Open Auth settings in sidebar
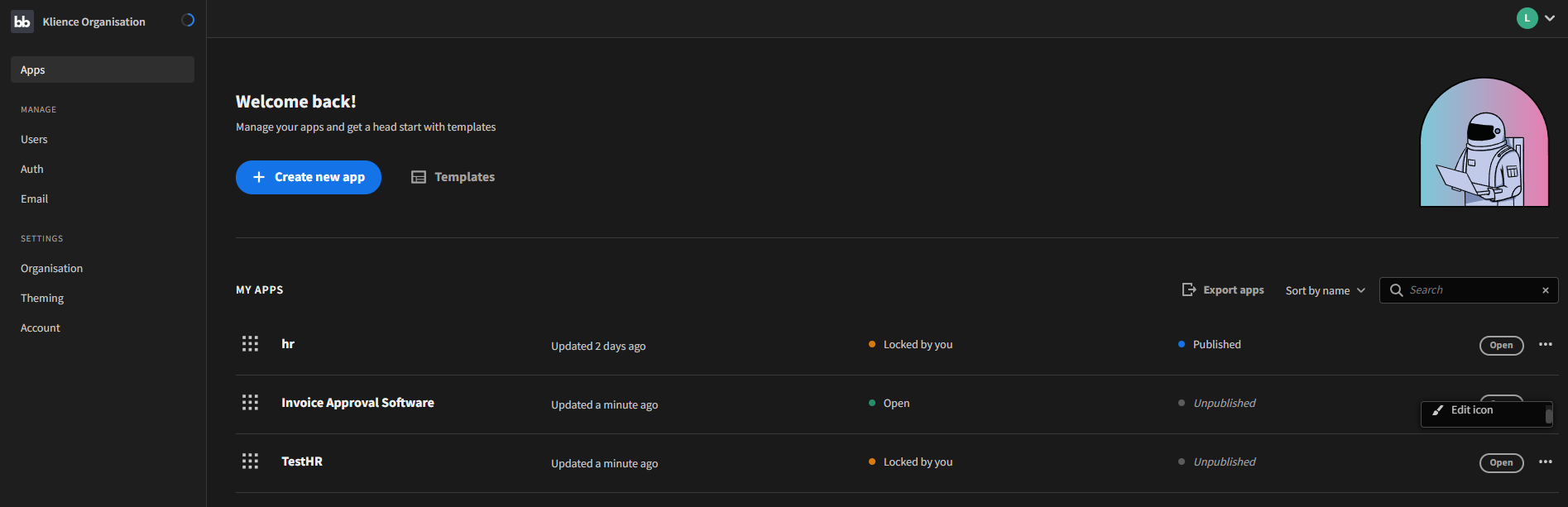 (32, 169)
